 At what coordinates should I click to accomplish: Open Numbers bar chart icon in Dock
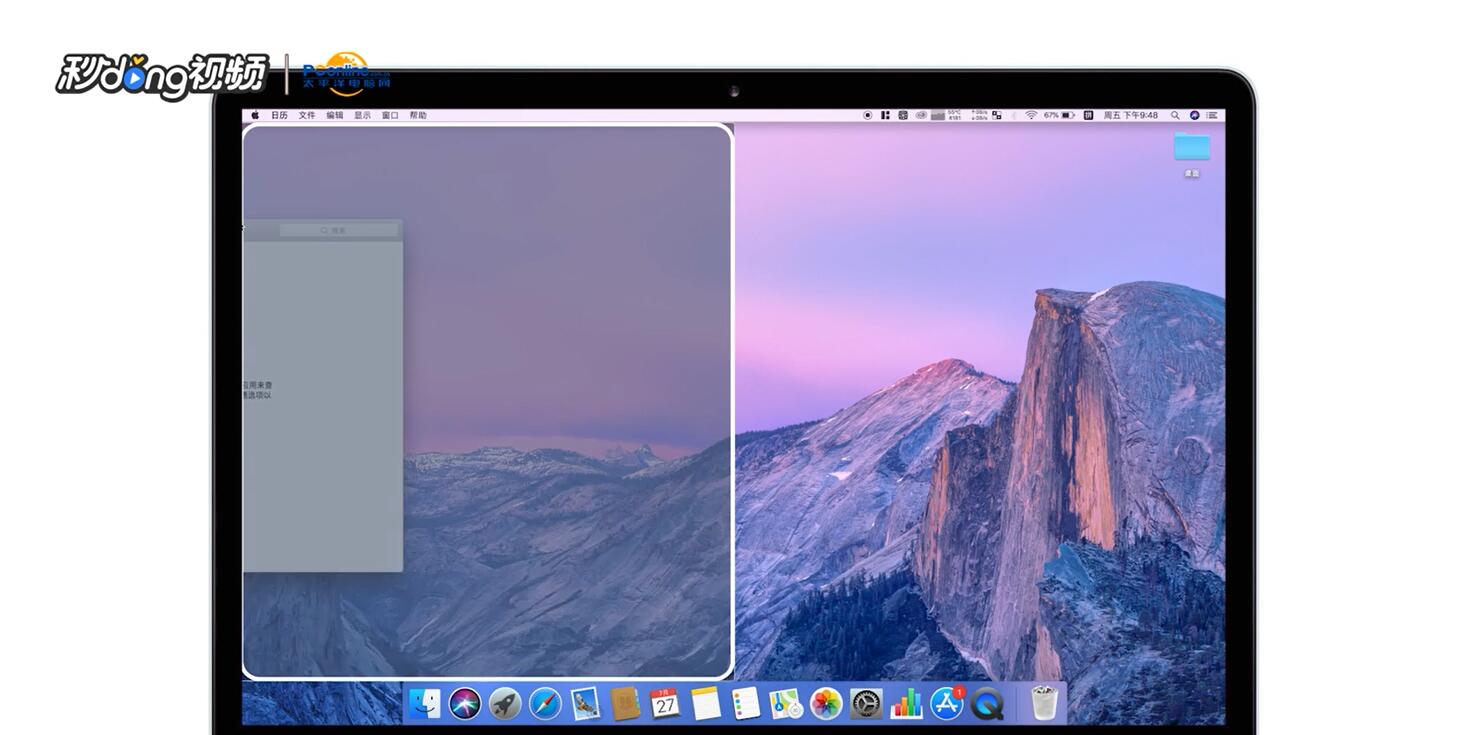point(907,703)
